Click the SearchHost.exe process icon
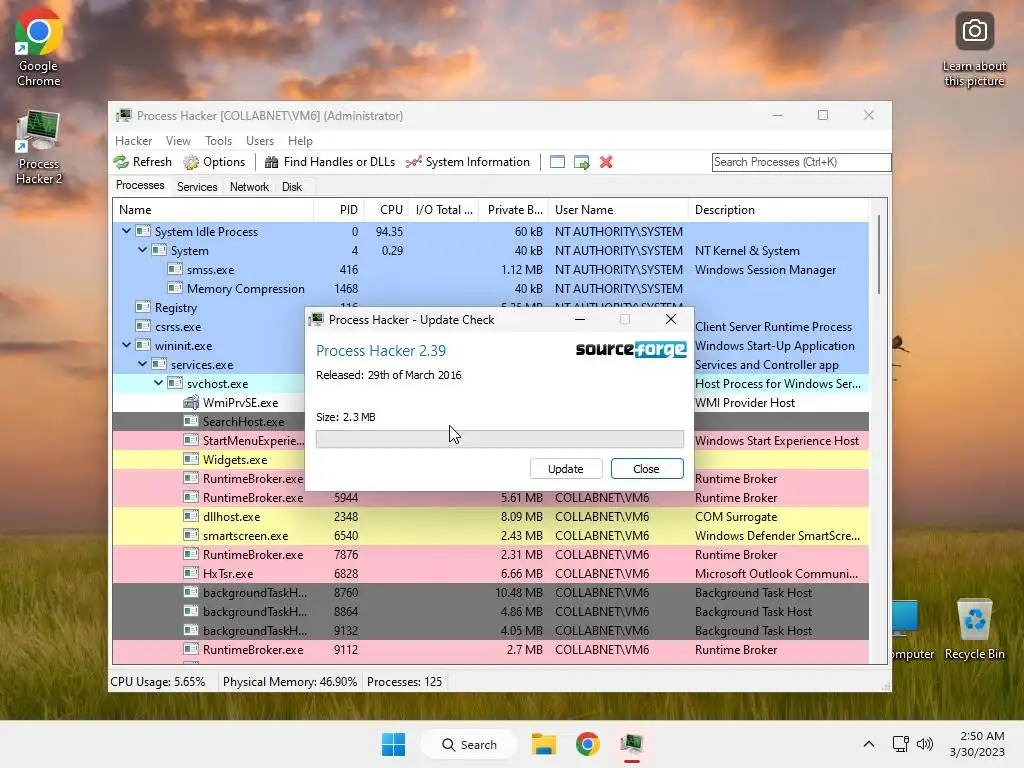This screenshot has height=768, width=1024. tap(191, 421)
